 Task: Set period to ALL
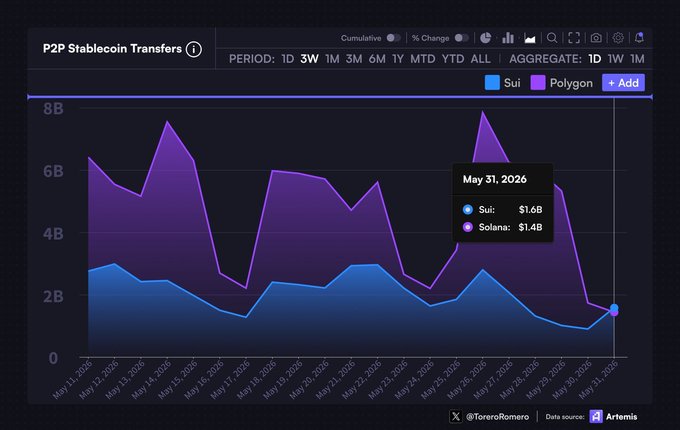pos(481,59)
